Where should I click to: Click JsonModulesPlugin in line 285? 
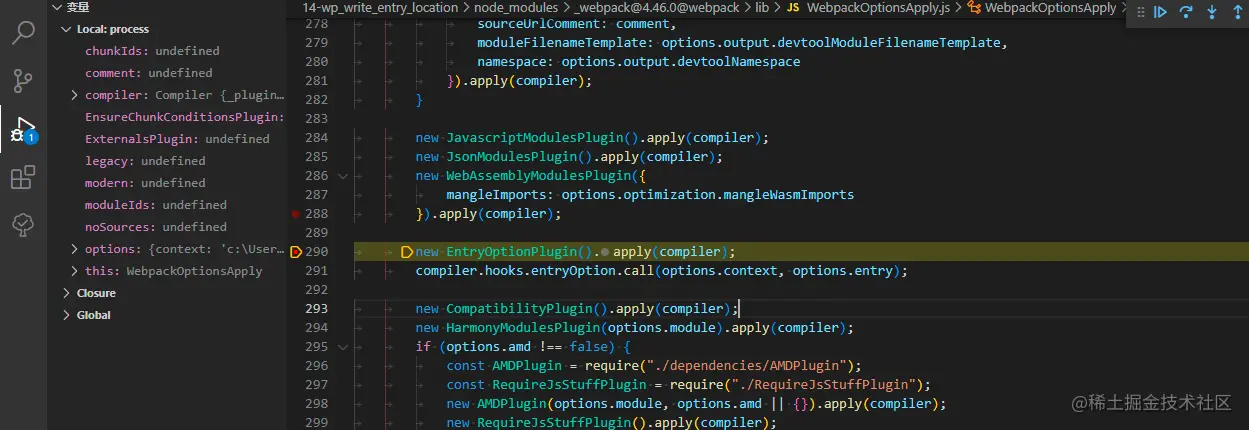coord(512,156)
